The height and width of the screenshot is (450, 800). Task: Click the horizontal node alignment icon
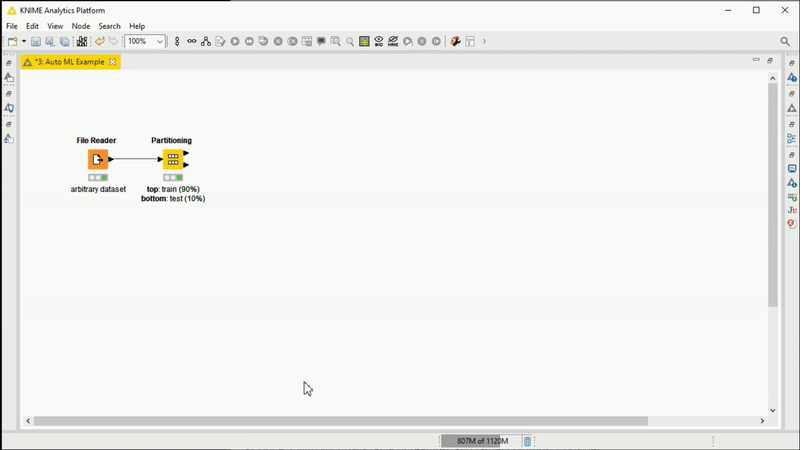point(191,41)
